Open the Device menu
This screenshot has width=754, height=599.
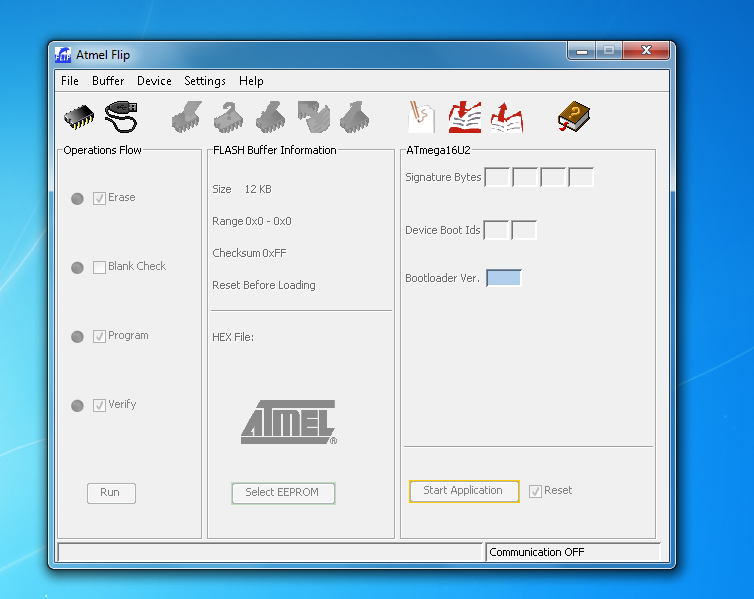[x=154, y=81]
